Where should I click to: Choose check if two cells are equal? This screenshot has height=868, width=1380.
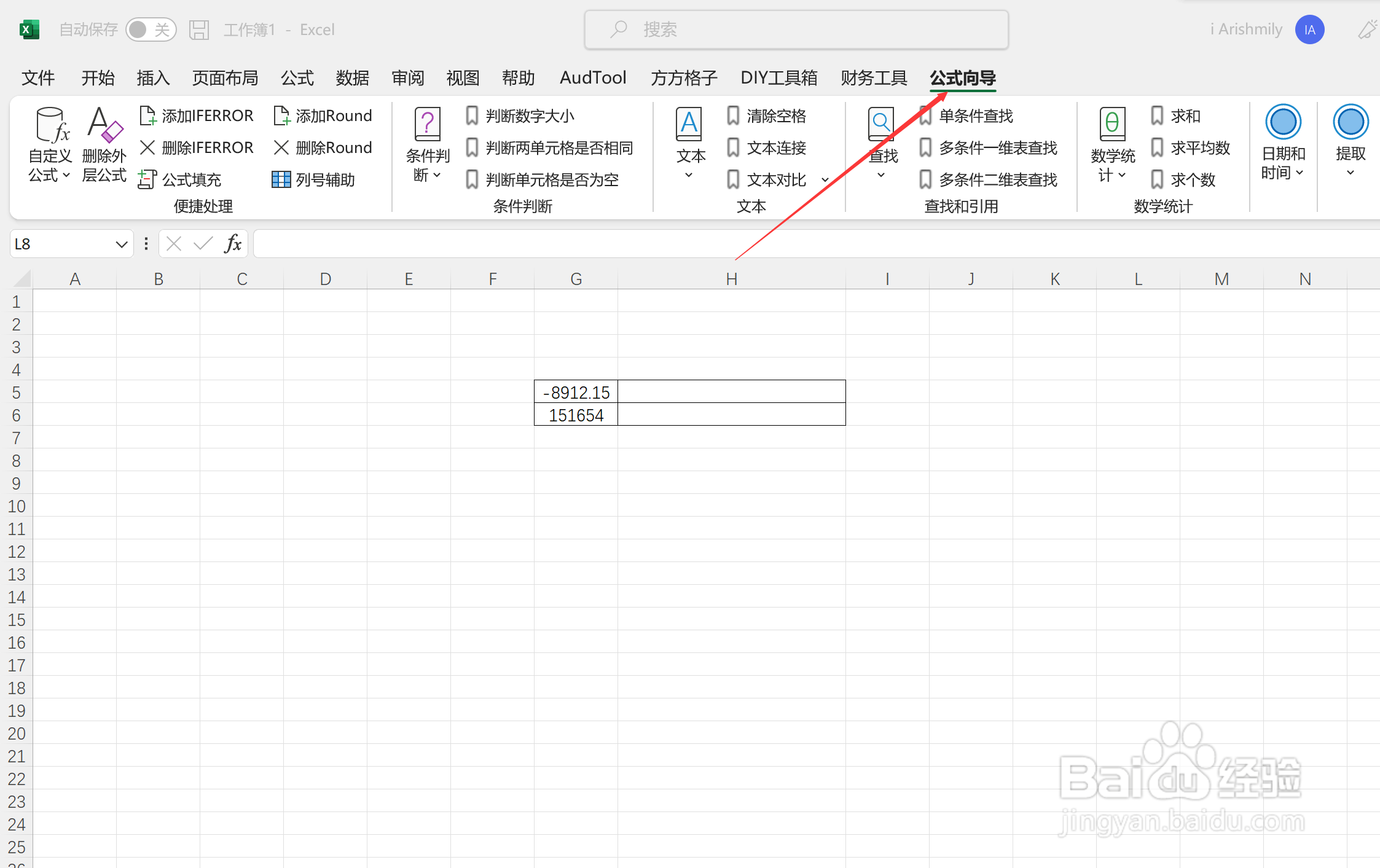point(549,147)
